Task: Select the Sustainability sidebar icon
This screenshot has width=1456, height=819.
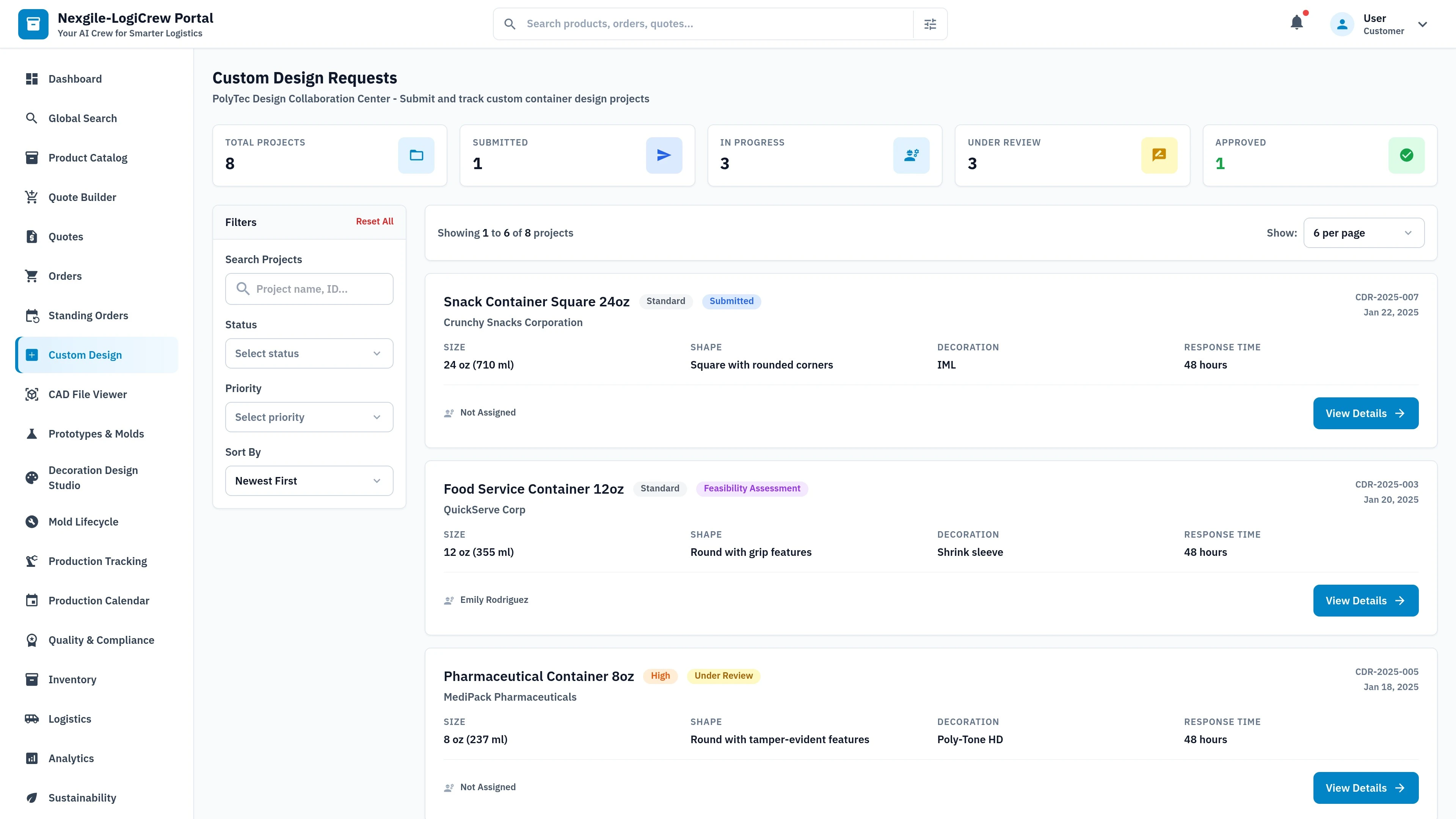Action: [x=31, y=797]
